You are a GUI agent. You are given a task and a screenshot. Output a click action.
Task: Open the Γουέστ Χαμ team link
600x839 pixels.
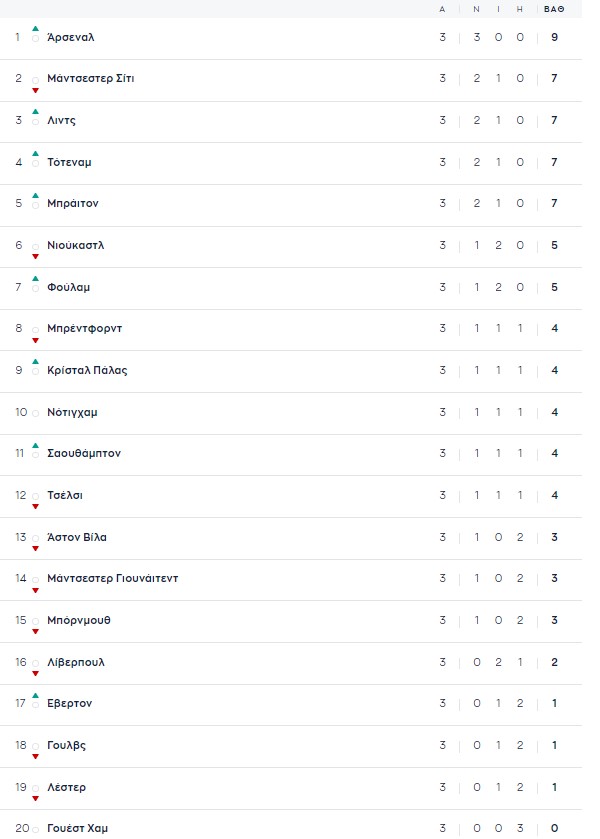[77, 828]
